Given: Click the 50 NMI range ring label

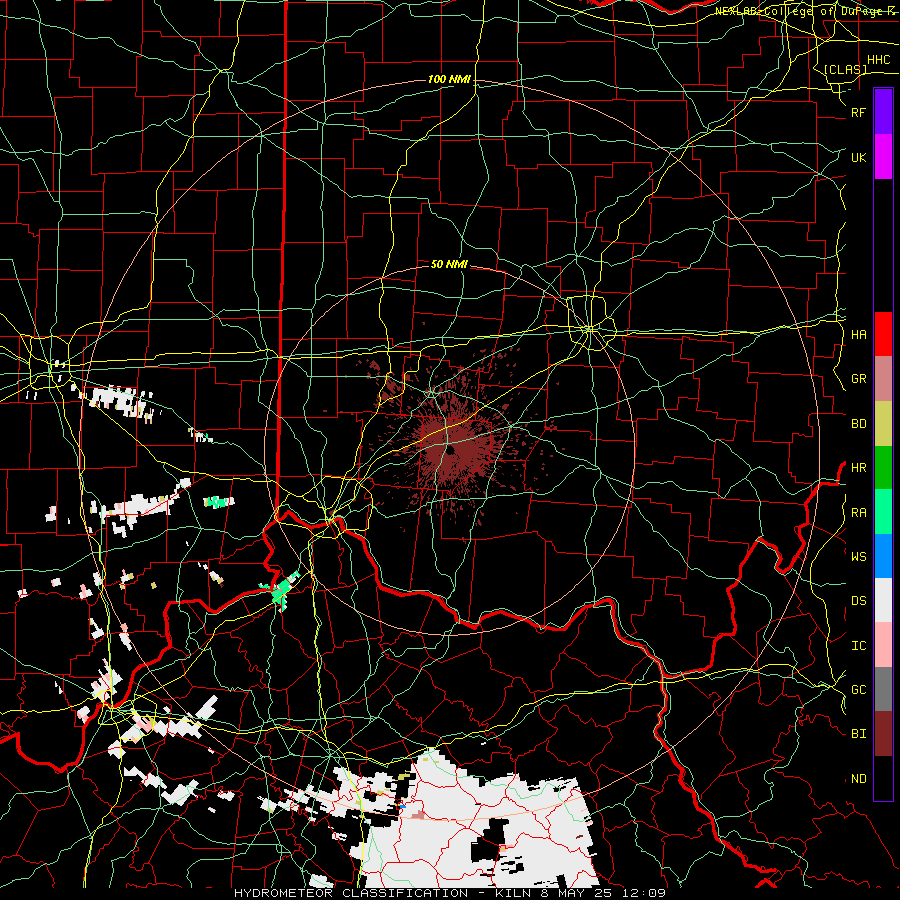Looking at the screenshot, I should [x=449, y=264].
